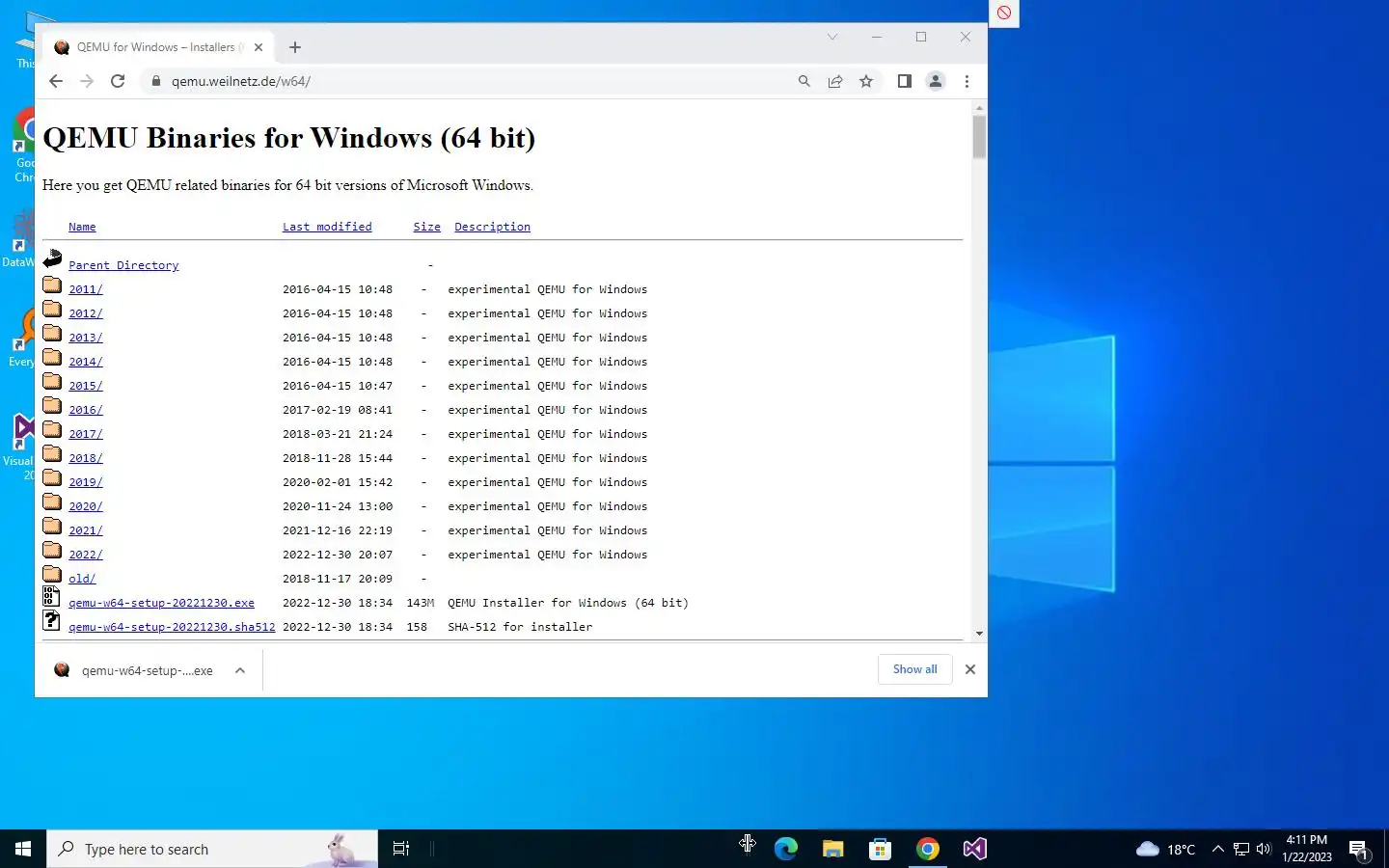Download qemu-w64-setup-20221230.exe

pos(161,603)
